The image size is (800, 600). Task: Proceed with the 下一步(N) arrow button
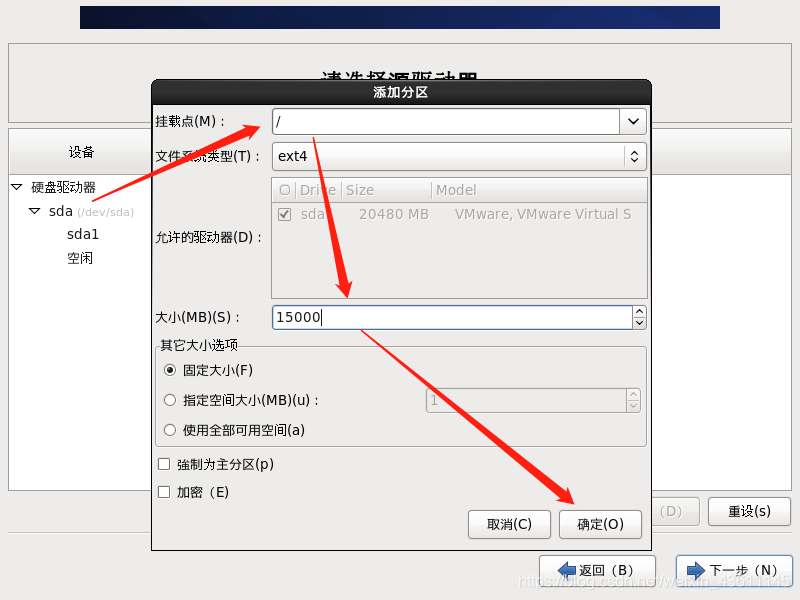734,569
